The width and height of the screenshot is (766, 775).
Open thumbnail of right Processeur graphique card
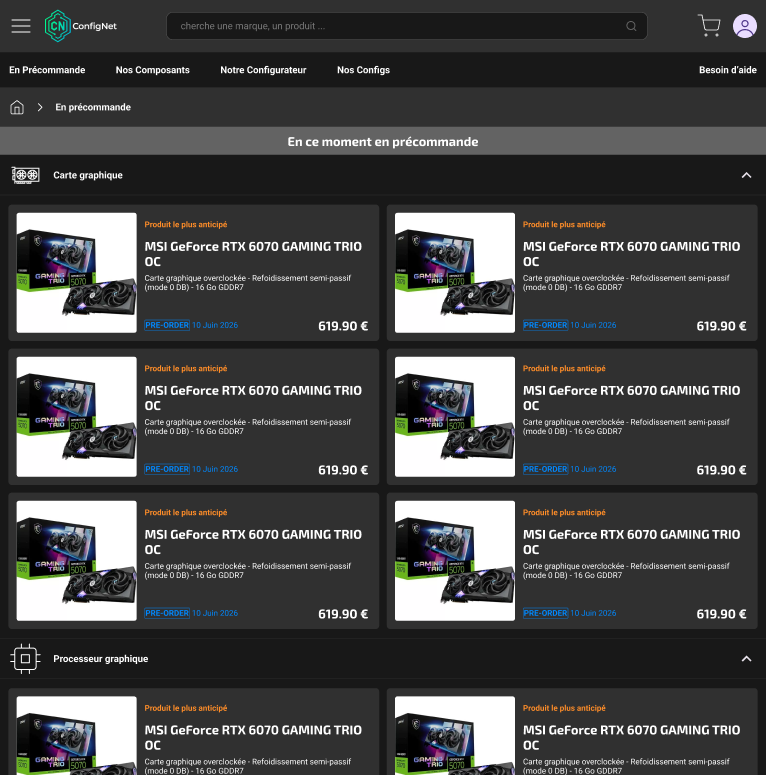click(455, 735)
